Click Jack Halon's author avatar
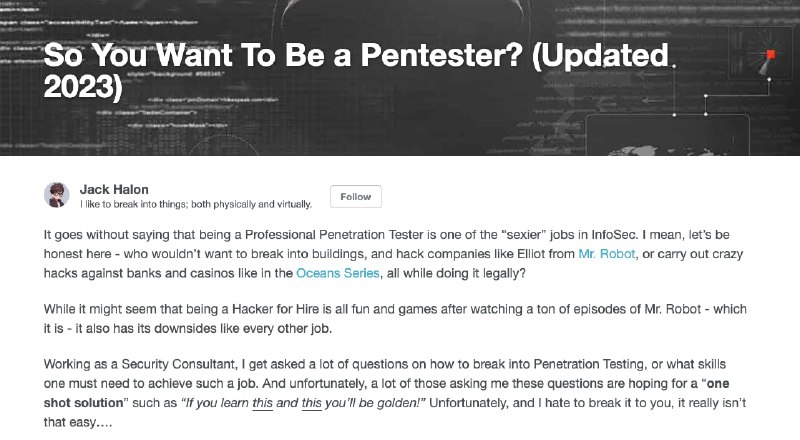Image resolution: width=800 pixels, height=440 pixels. coord(57,195)
